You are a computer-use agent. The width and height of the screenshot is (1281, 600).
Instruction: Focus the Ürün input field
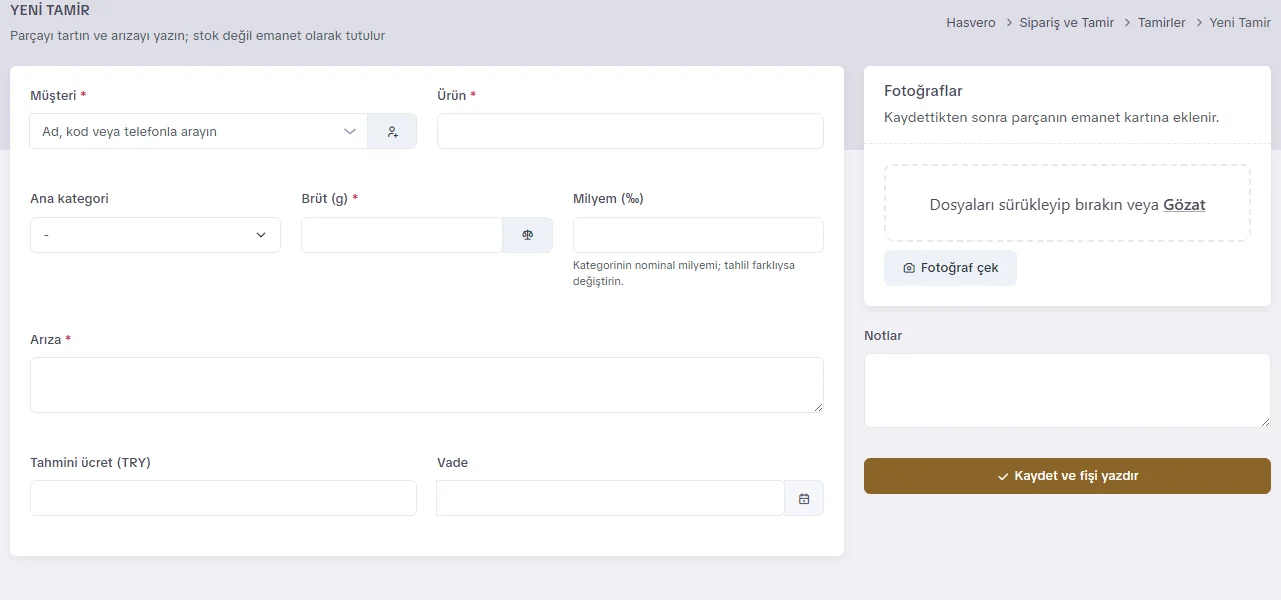[630, 131]
